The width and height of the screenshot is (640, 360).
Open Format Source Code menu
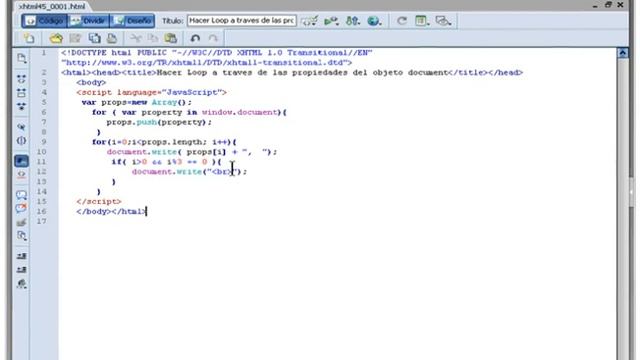click(x=22, y=284)
